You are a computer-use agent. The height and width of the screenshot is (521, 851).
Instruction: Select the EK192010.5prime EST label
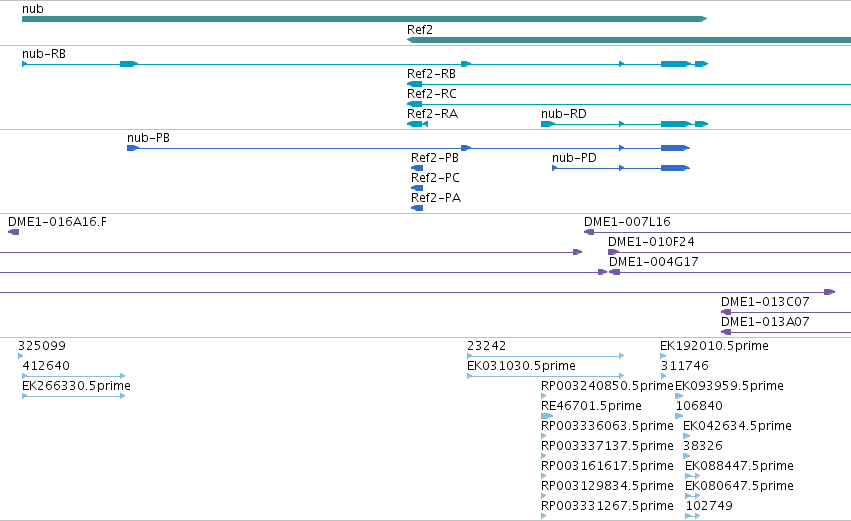[x=714, y=346]
